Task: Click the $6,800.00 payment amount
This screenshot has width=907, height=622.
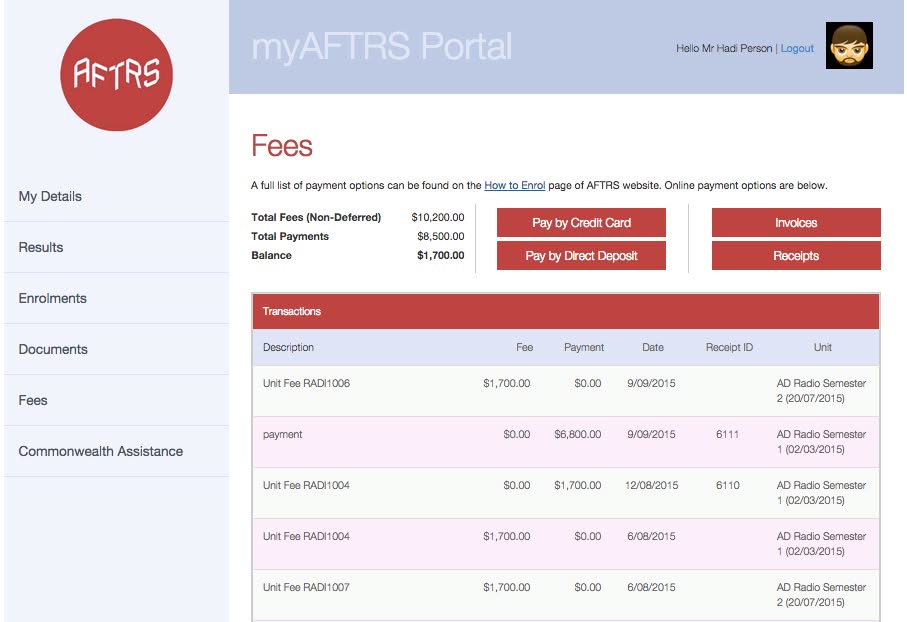Action: 577,434
